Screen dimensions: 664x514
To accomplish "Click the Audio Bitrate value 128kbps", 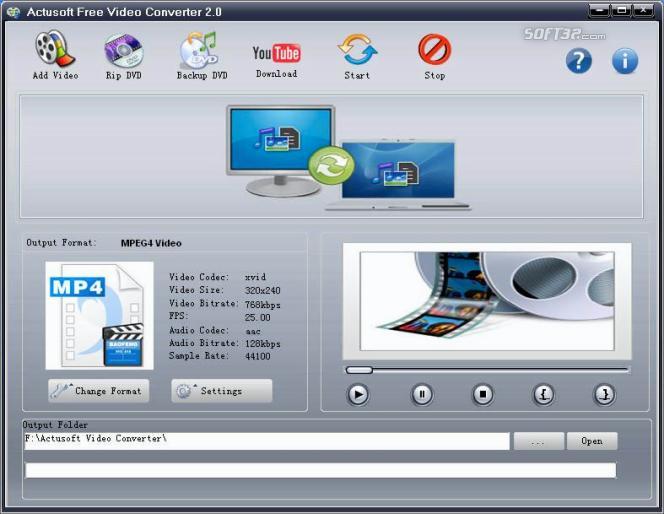I will coord(263,343).
